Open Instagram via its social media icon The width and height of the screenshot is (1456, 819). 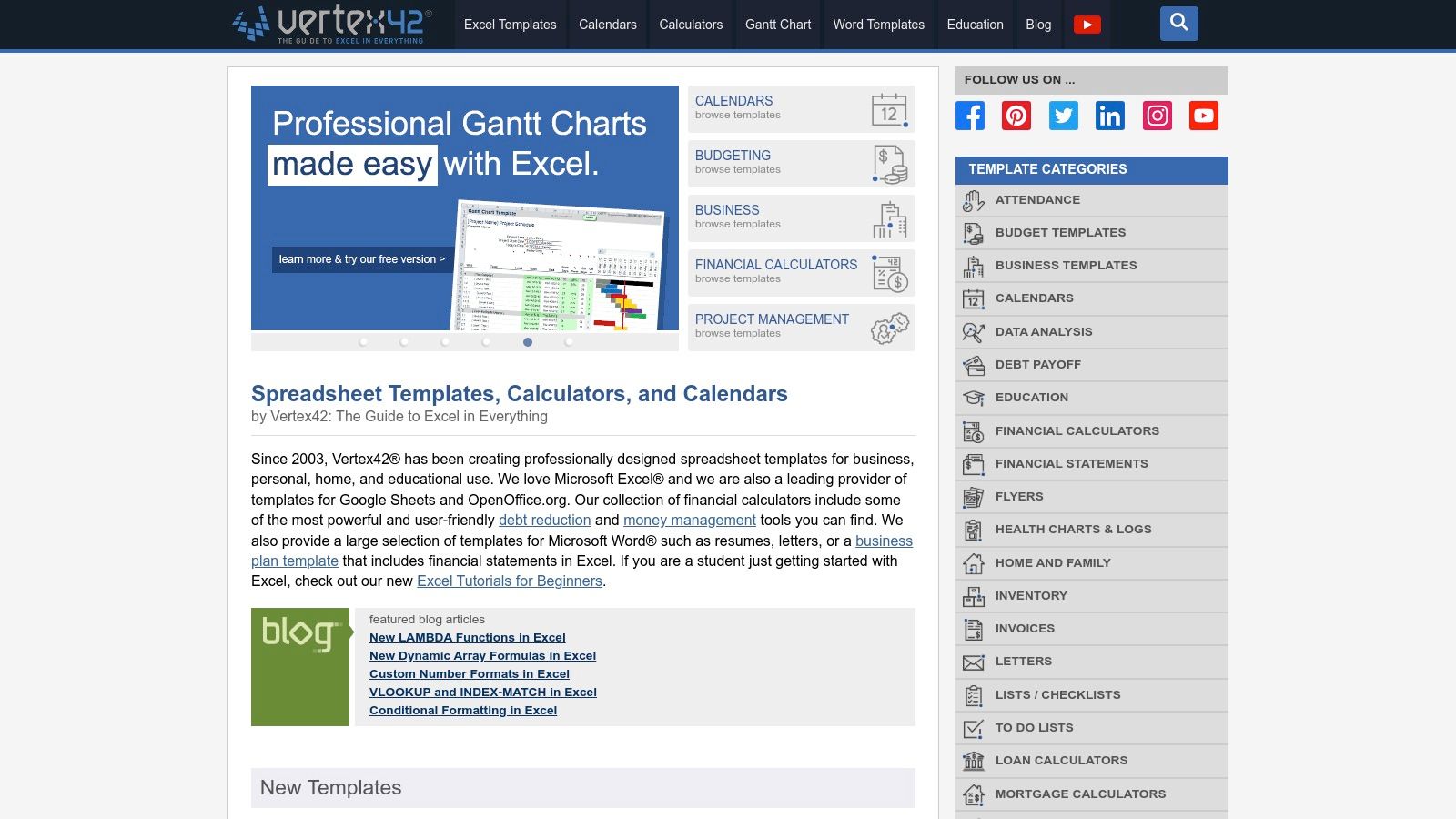tap(1157, 116)
